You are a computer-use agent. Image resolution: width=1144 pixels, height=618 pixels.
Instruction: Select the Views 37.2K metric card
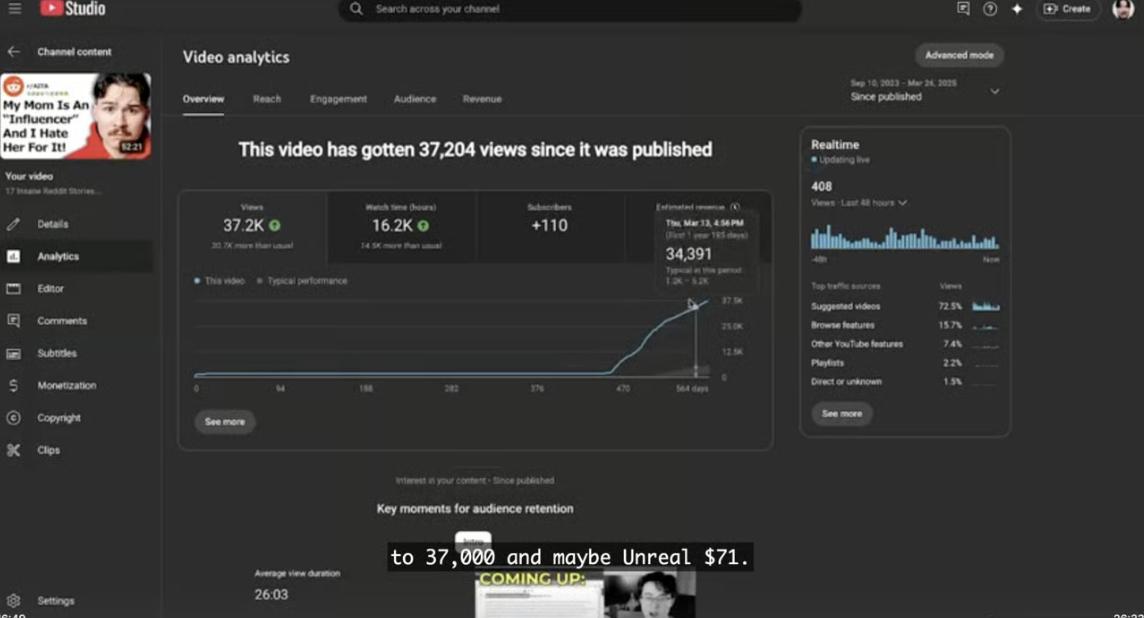252,227
